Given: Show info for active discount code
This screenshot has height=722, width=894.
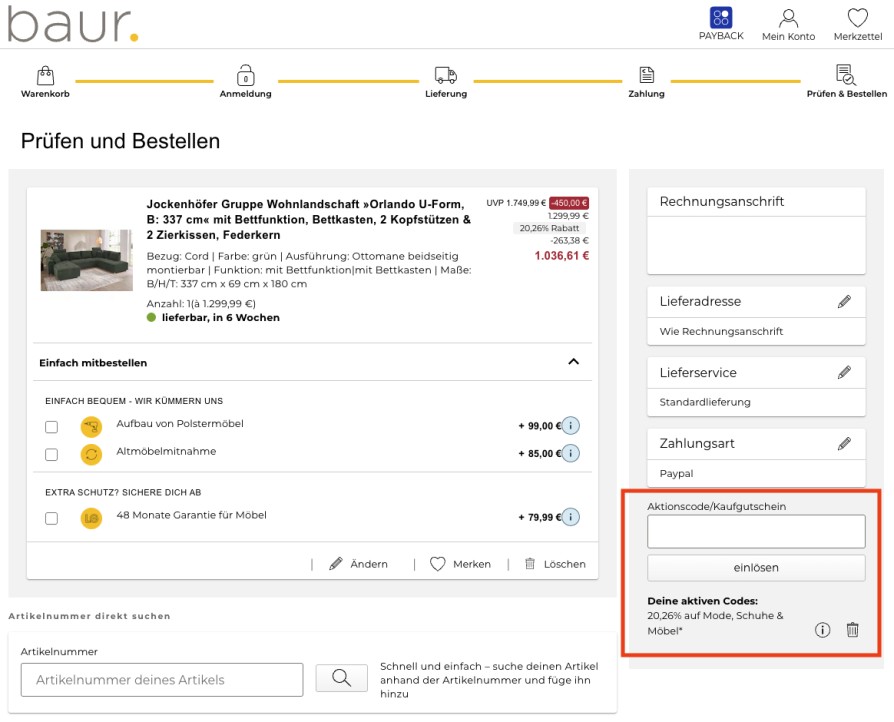Looking at the screenshot, I should pos(823,630).
